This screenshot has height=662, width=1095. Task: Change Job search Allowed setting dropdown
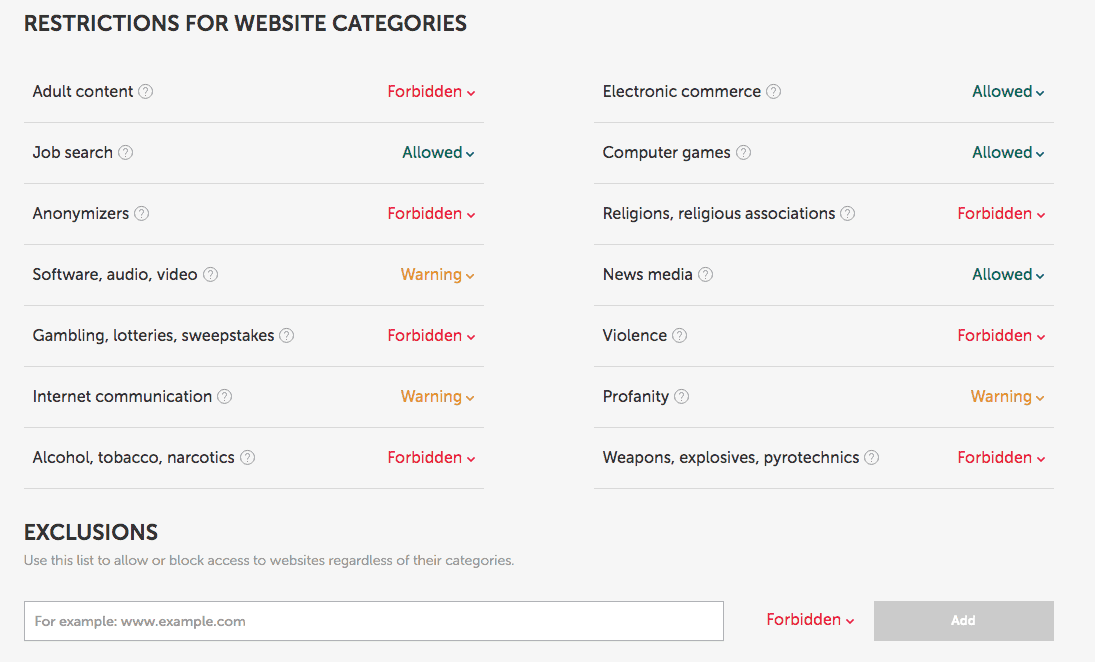click(x=438, y=153)
